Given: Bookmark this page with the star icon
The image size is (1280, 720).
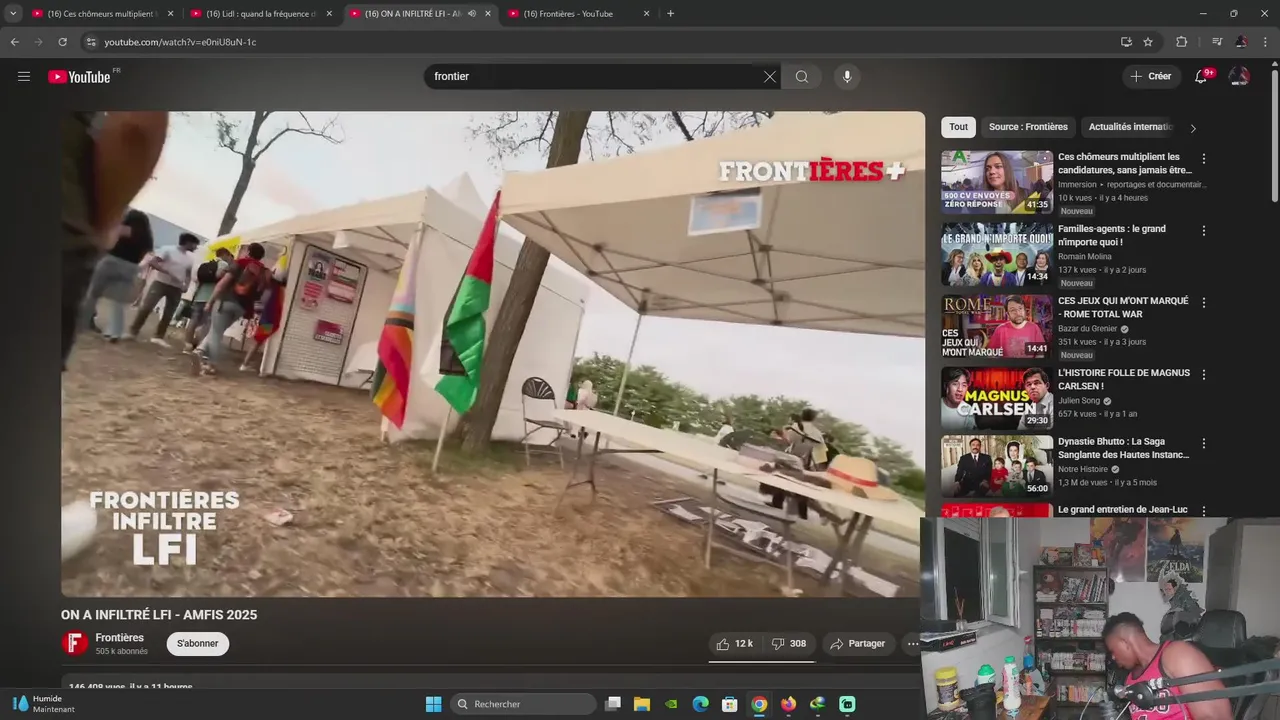Looking at the screenshot, I should 1148,42.
